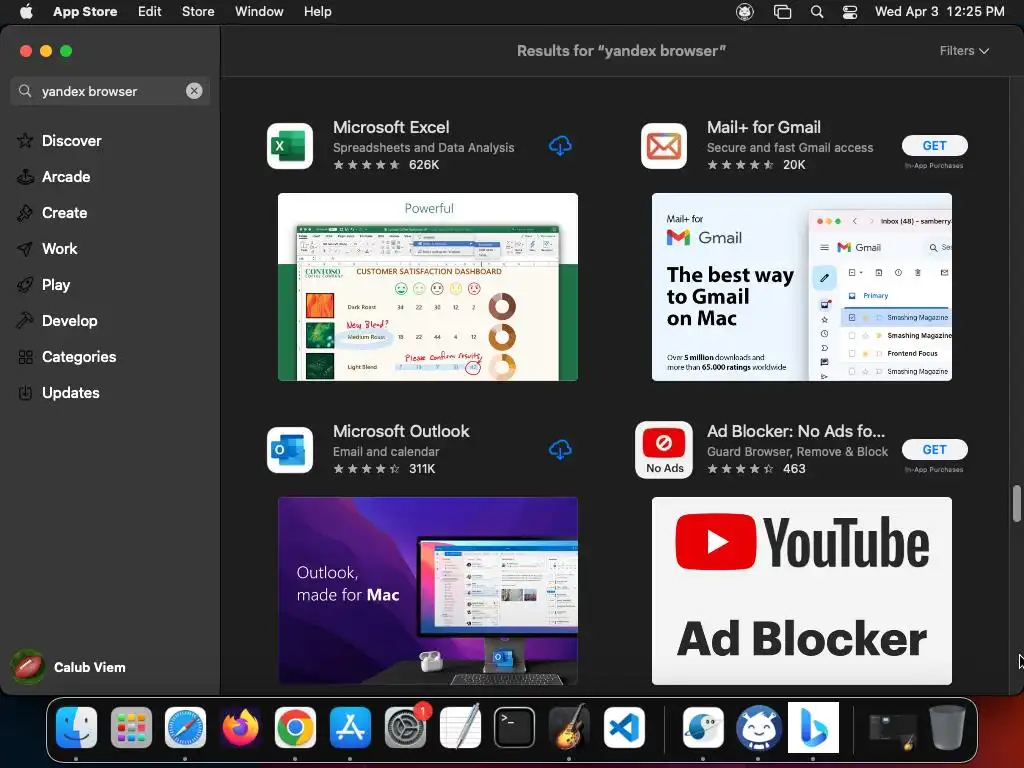This screenshot has height=768, width=1024.
Task: Launch Safari from the Dock
Action: [x=185, y=727]
